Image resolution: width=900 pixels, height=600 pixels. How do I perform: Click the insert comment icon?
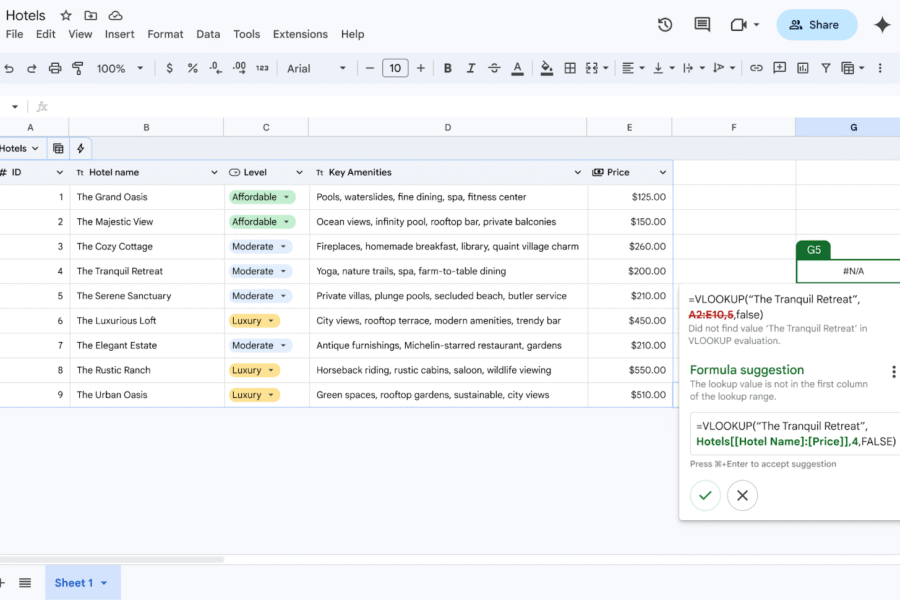click(781, 68)
